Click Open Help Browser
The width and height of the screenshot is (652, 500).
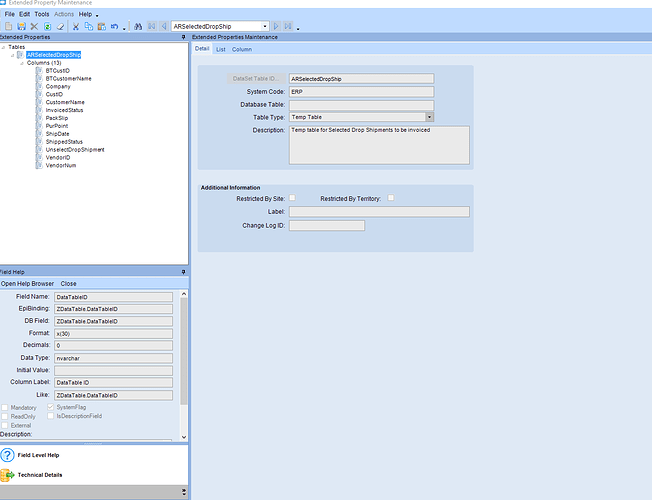27,283
